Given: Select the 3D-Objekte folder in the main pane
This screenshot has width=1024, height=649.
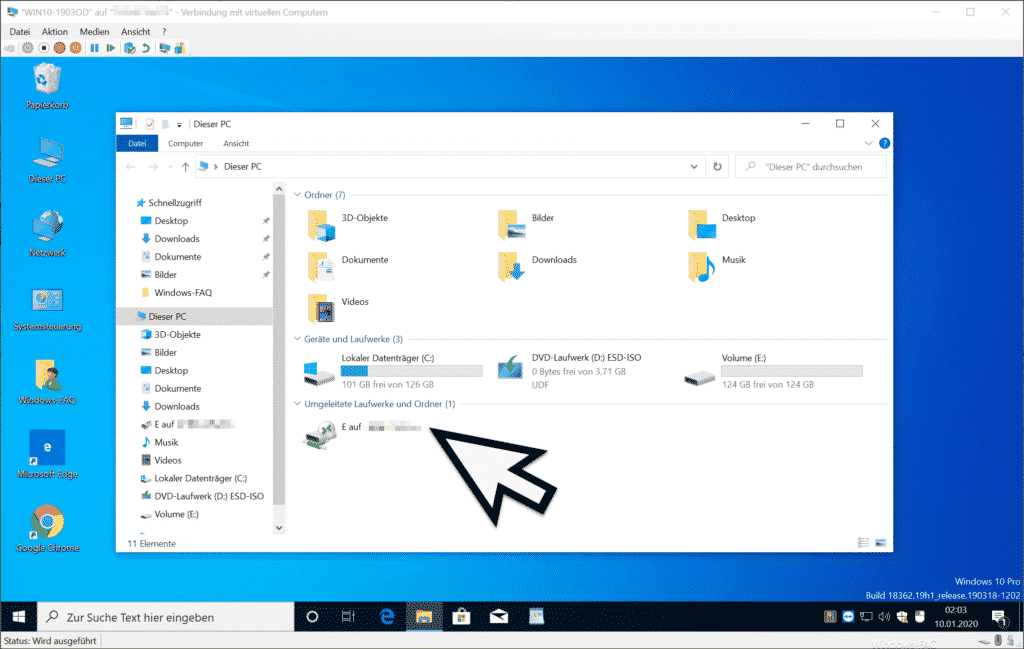Looking at the screenshot, I should coord(348,225).
